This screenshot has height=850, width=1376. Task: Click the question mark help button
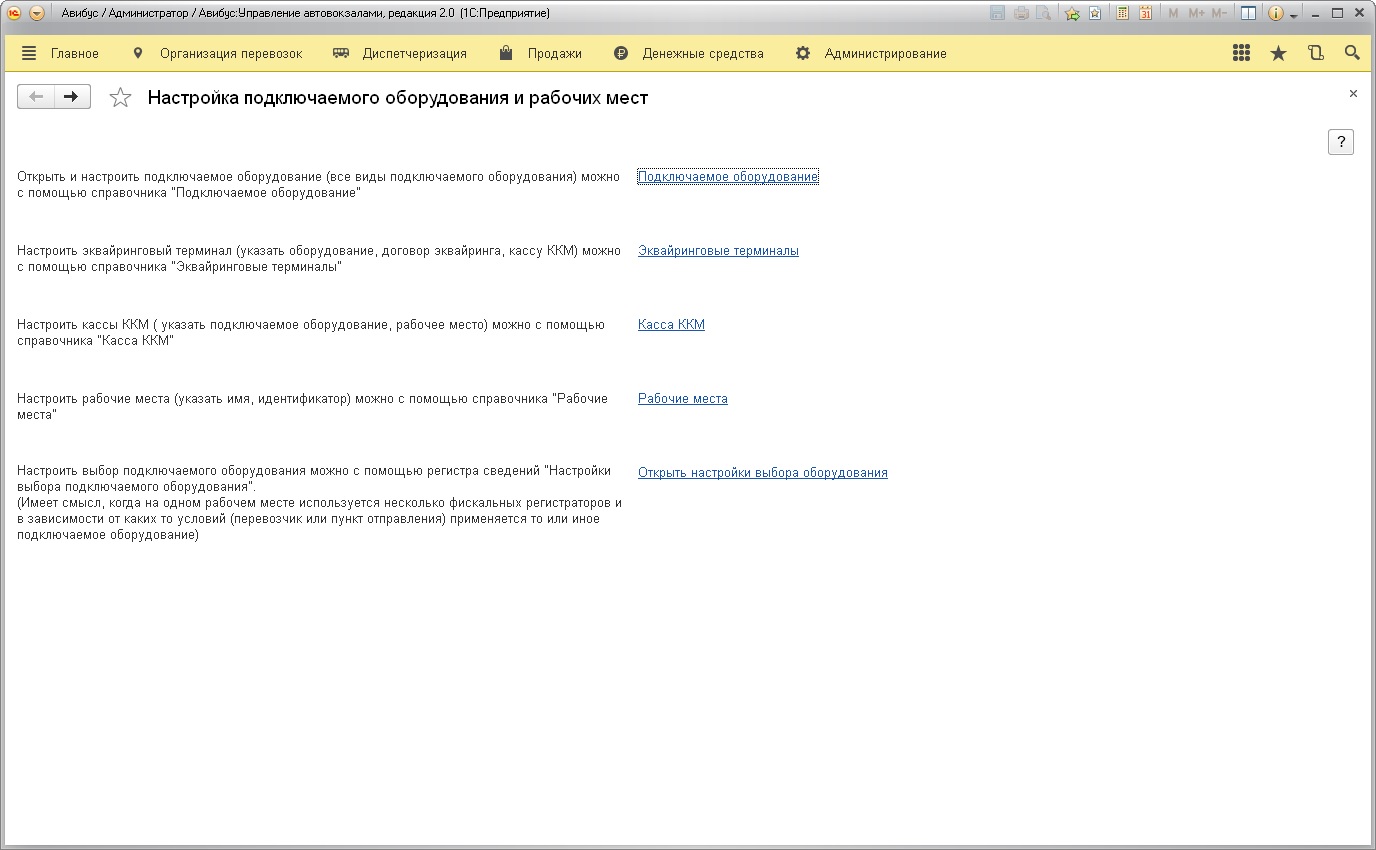click(1340, 142)
